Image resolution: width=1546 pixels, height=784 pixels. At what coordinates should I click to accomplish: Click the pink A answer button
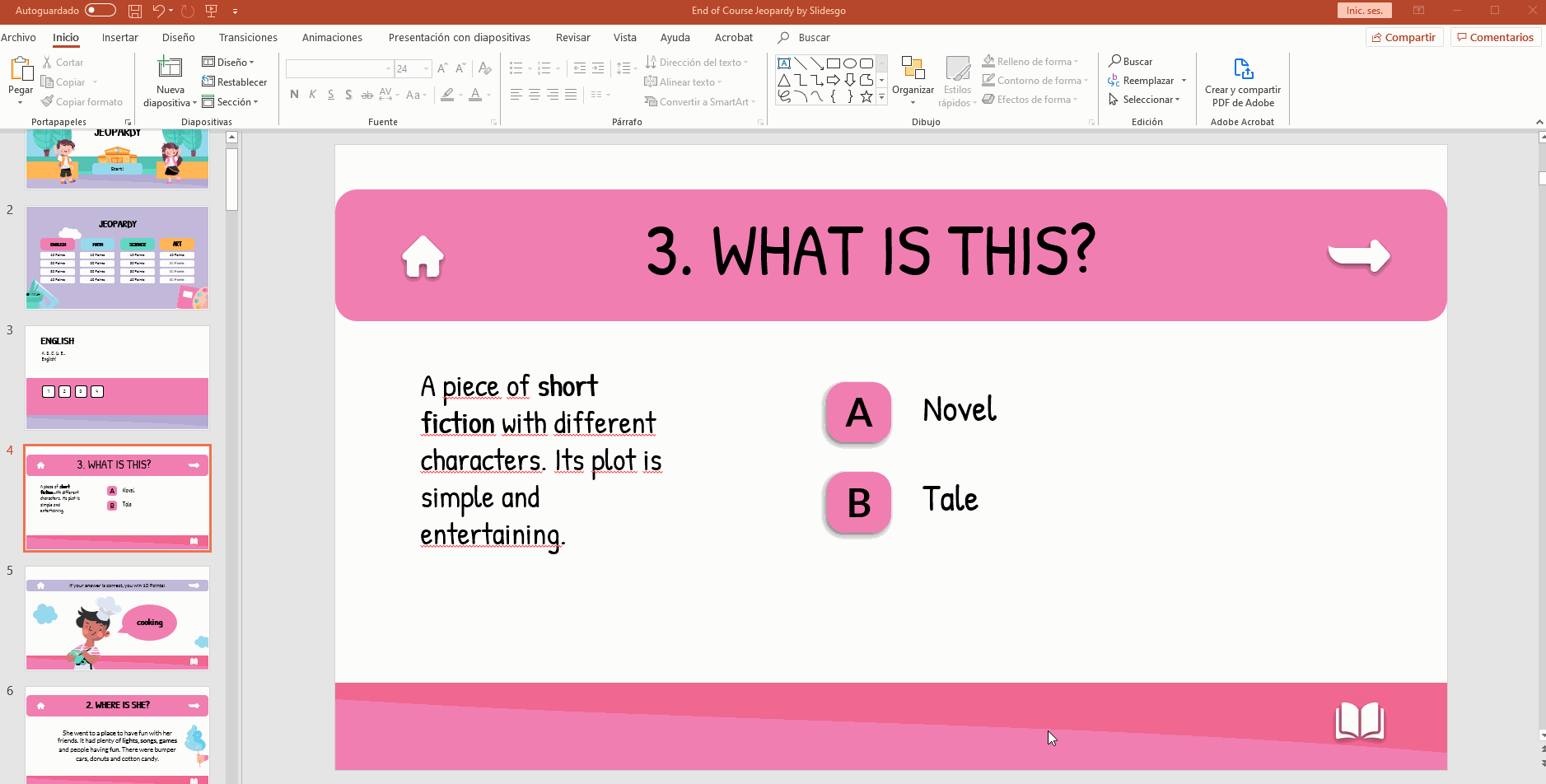pos(858,413)
